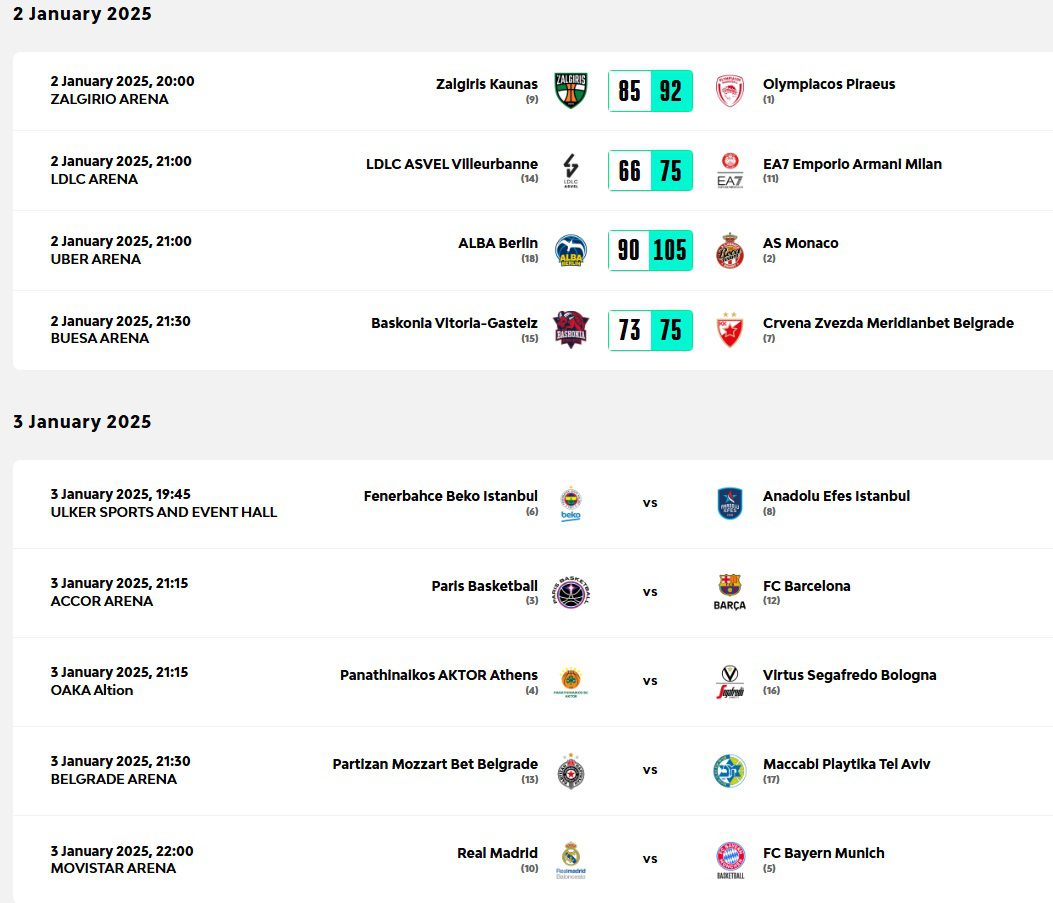Open the ALBA Berlin team logo

tap(571, 250)
